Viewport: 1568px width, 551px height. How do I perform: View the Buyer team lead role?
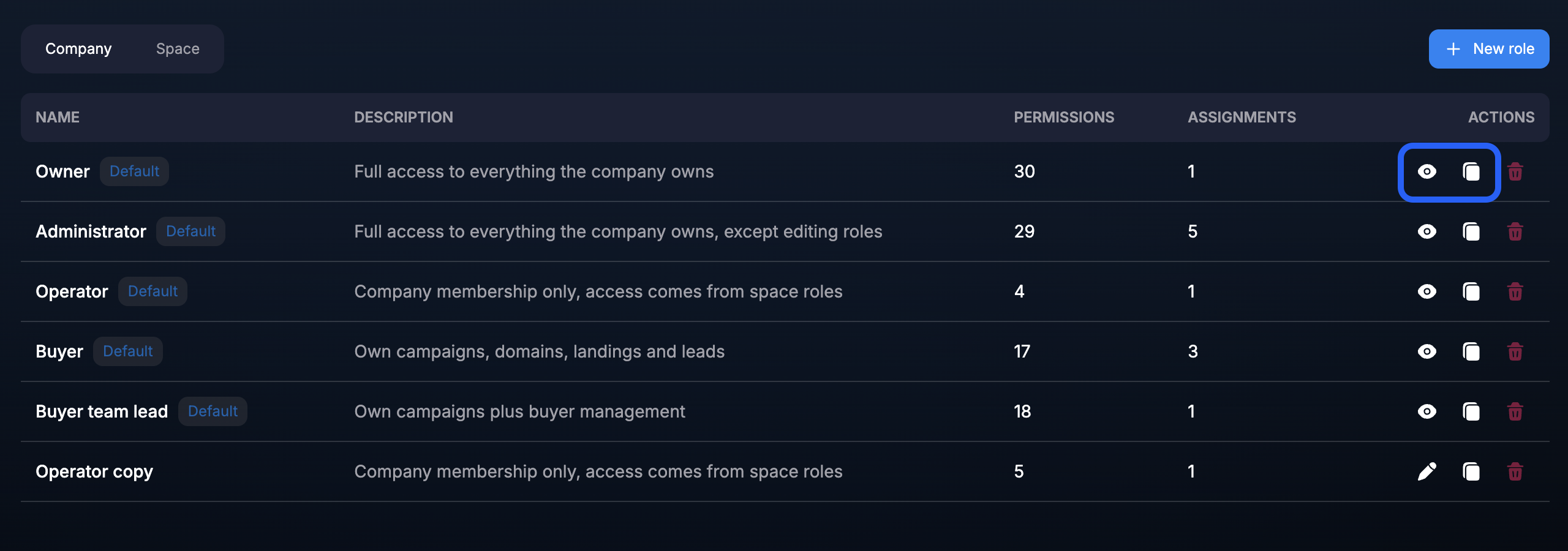(1427, 411)
